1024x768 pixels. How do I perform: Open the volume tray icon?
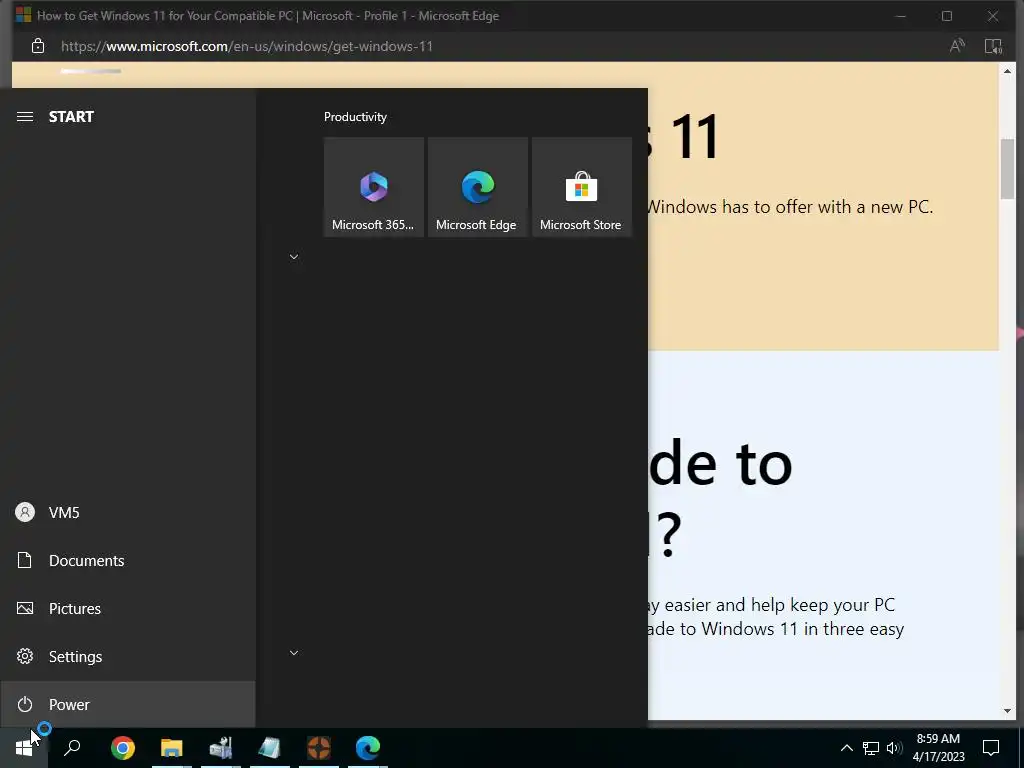tap(894, 748)
